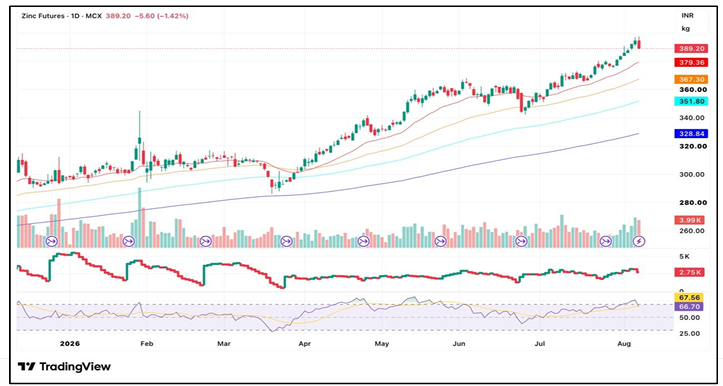Click the 3.99K volume value label
The image size is (723, 386).
(x=688, y=220)
